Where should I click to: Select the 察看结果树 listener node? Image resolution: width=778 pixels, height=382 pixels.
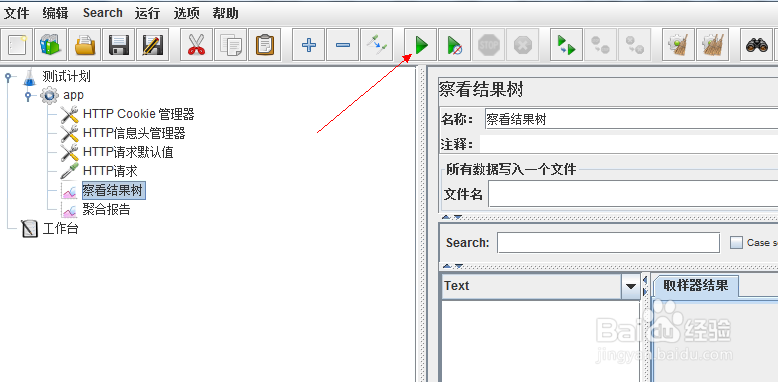click(x=114, y=190)
